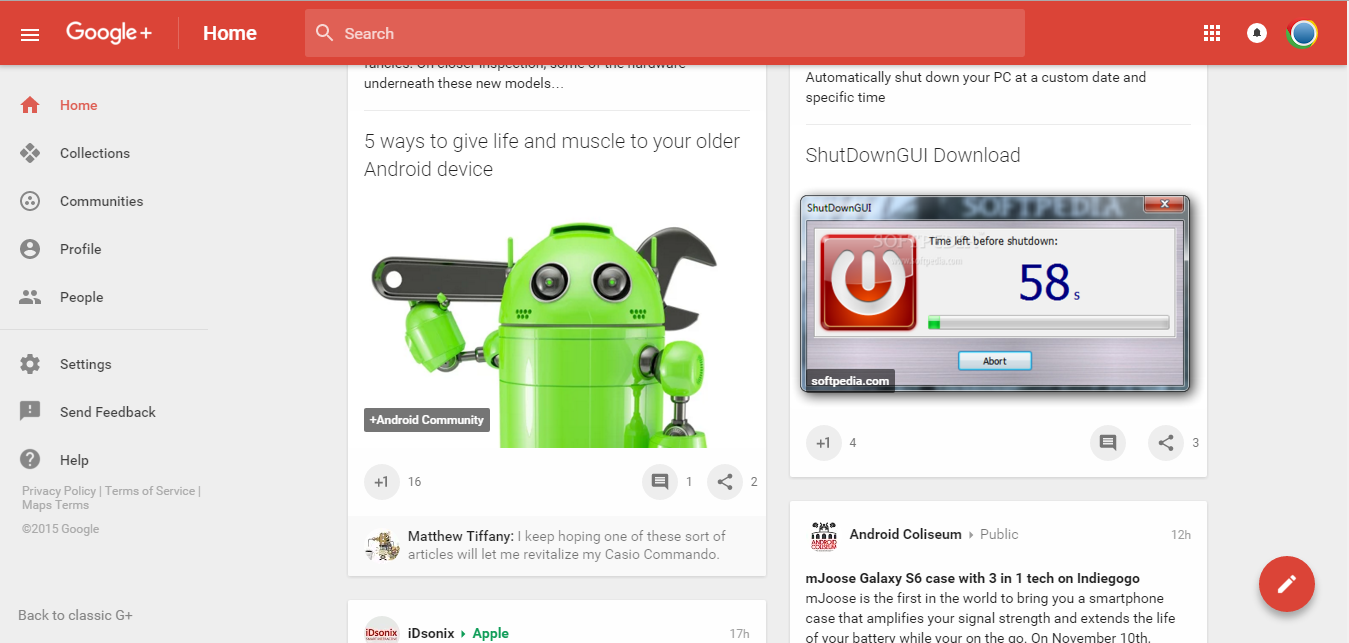Image resolution: width=1349 pixels, height=643 pixels.
Task: Click the Collections icon in sidebar
Action: pyautogui.click(x=30, y=153)
